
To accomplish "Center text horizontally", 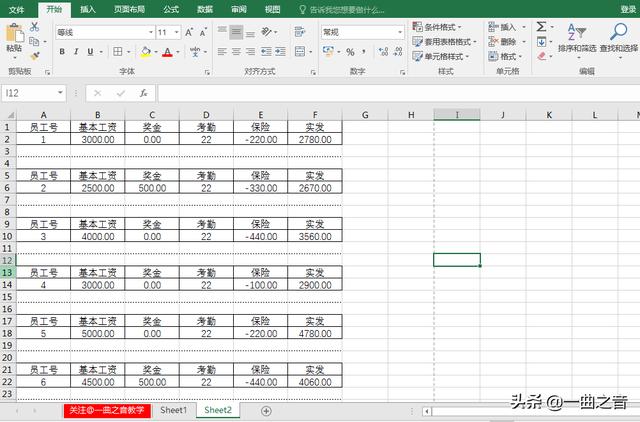I will click(x=236, y=52).
